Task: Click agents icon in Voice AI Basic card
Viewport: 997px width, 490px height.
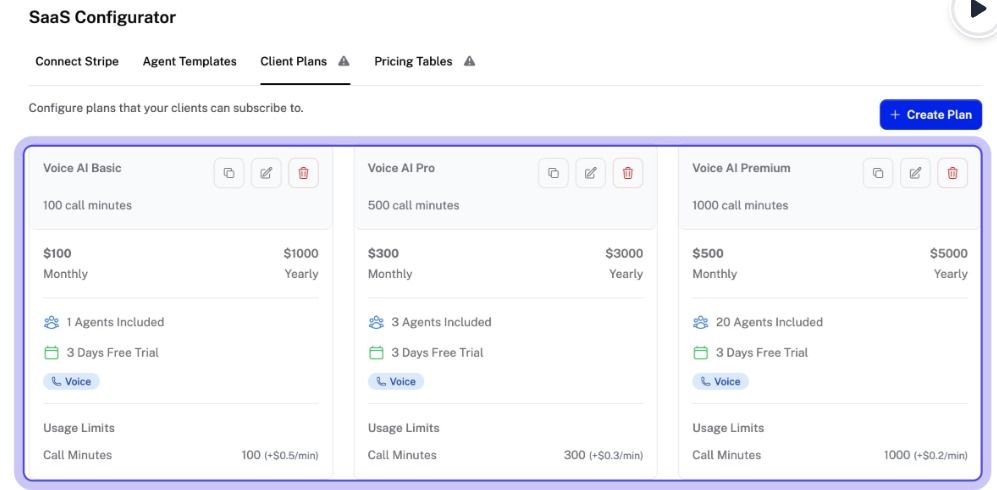Action: [x=52, y=322]
